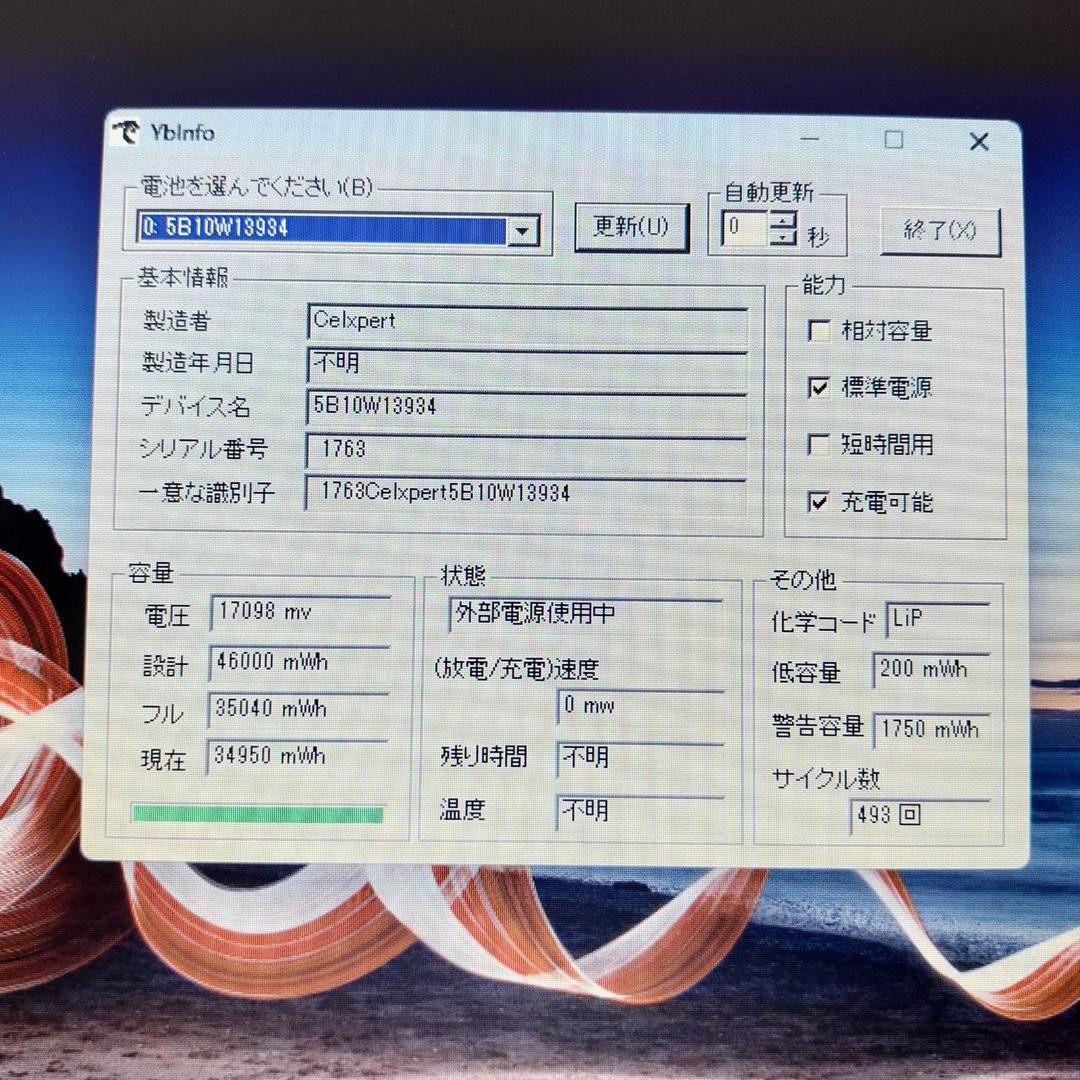Click the 製造者 field showing Celxpert
This screenshot has width=1080, height=1080.
pyautogui.click(x=528, y=323)
